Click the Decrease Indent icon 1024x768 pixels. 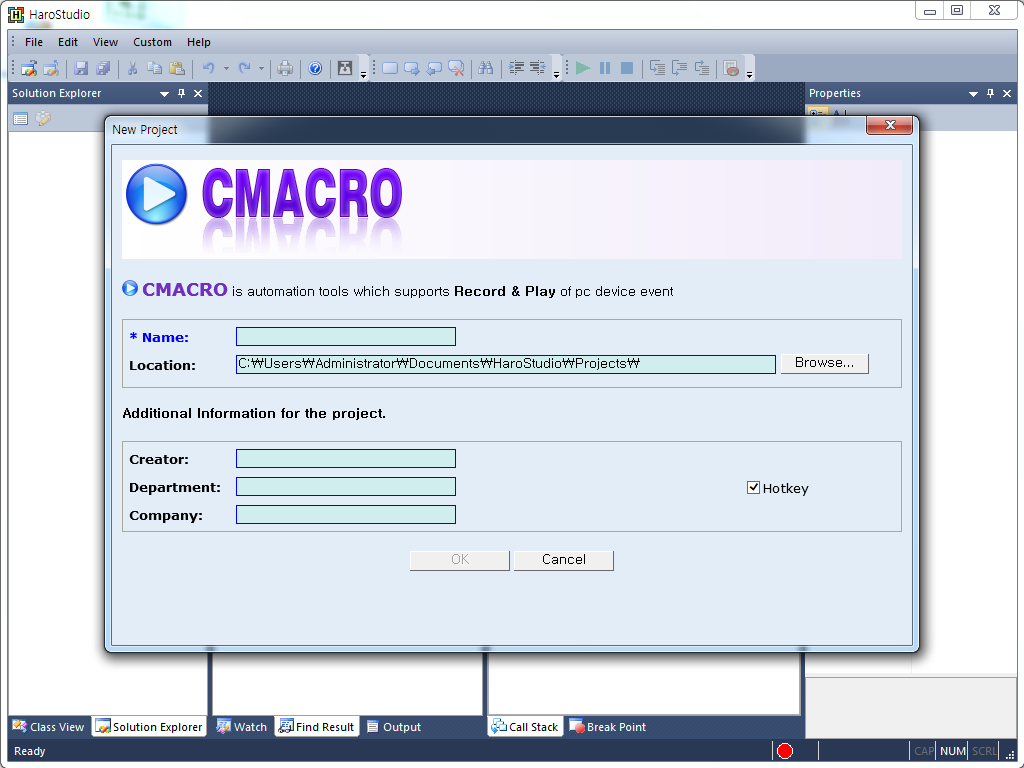[537, 68]
